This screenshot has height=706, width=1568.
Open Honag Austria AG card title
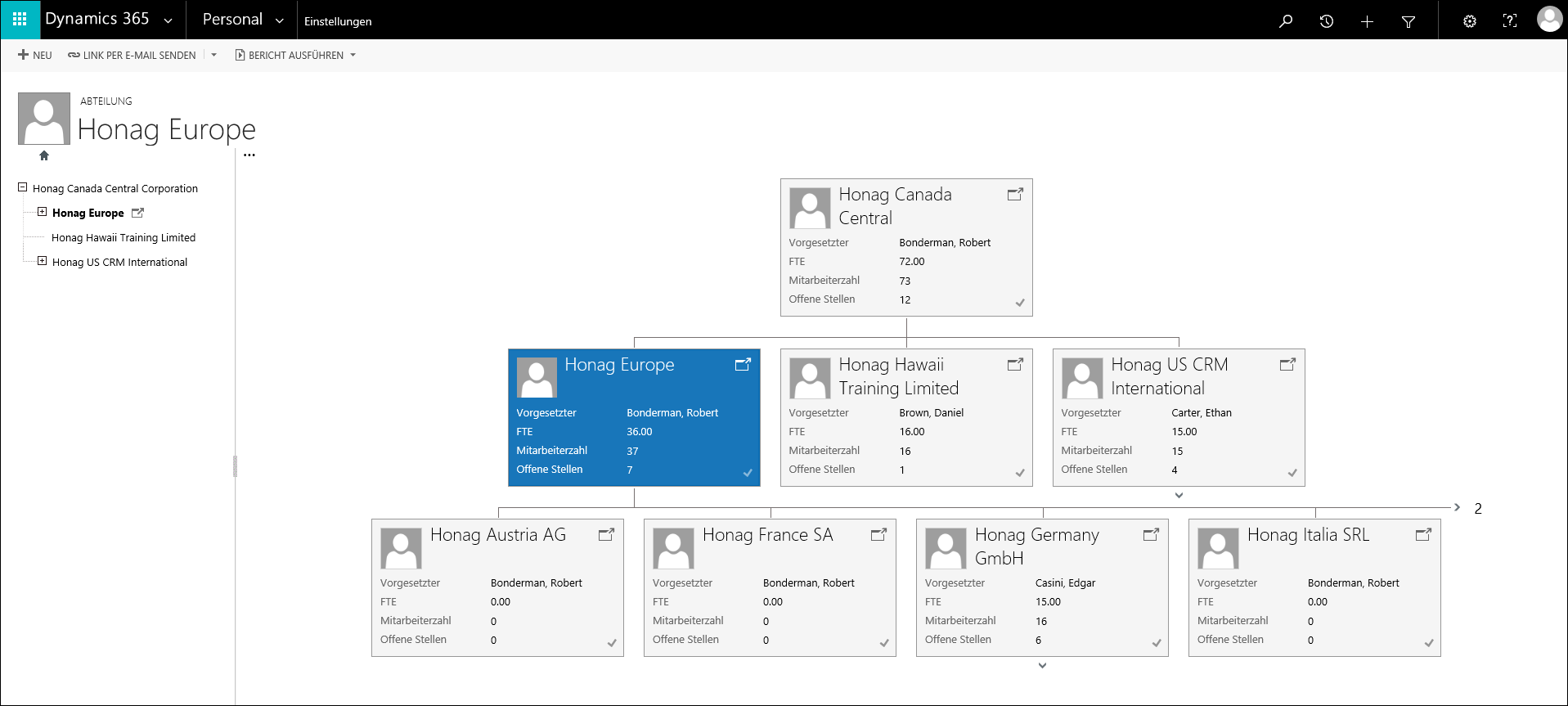[498, 535]
